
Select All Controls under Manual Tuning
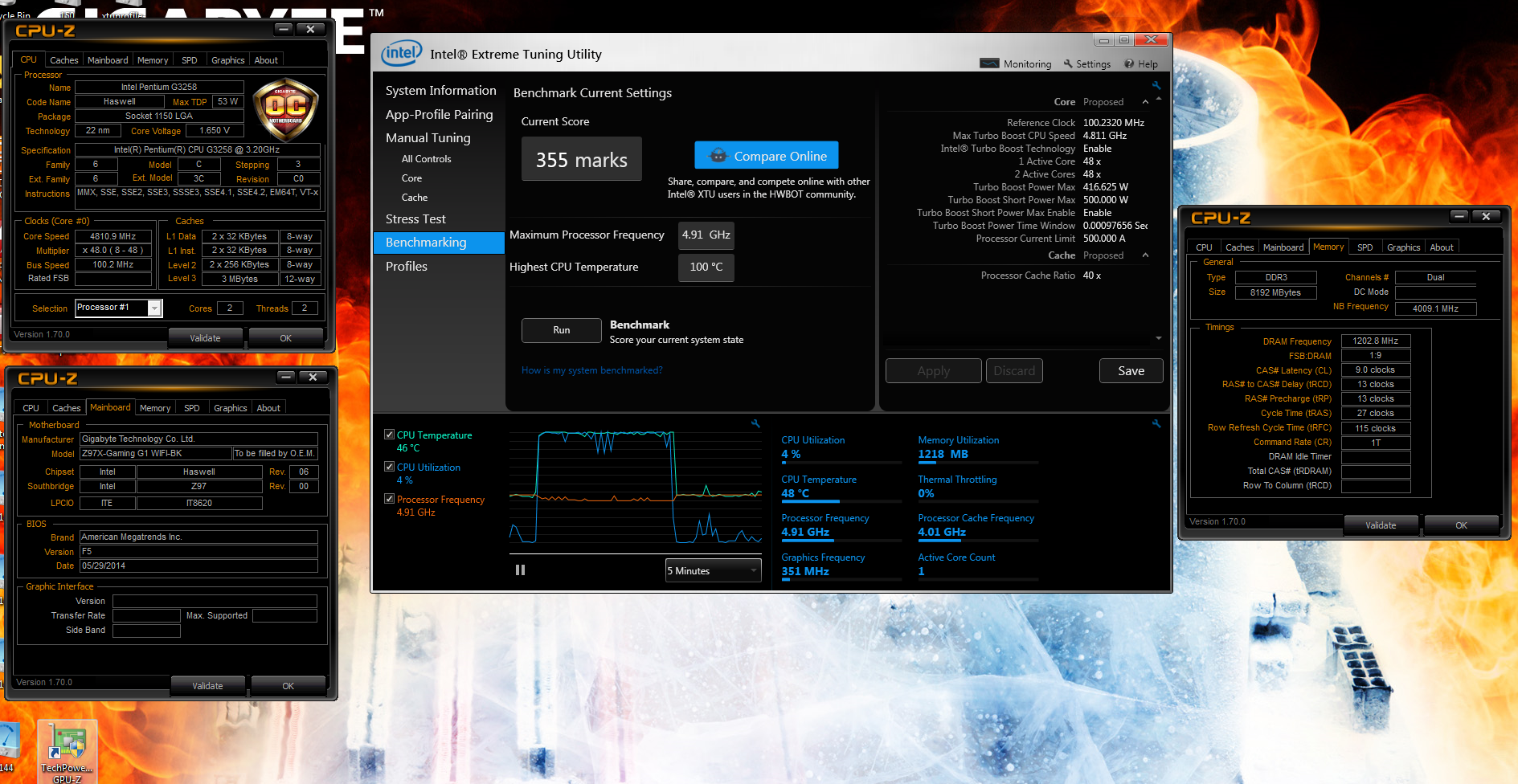(x=427, y=159)
